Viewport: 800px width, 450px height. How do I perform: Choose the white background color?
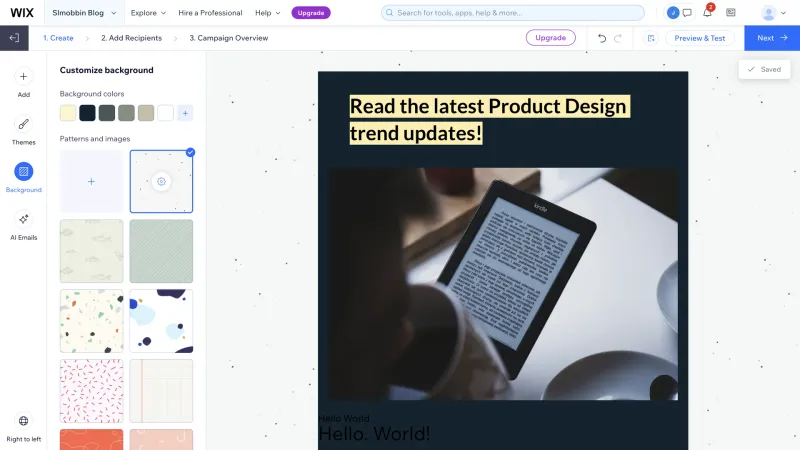click(x=165, y=113)
